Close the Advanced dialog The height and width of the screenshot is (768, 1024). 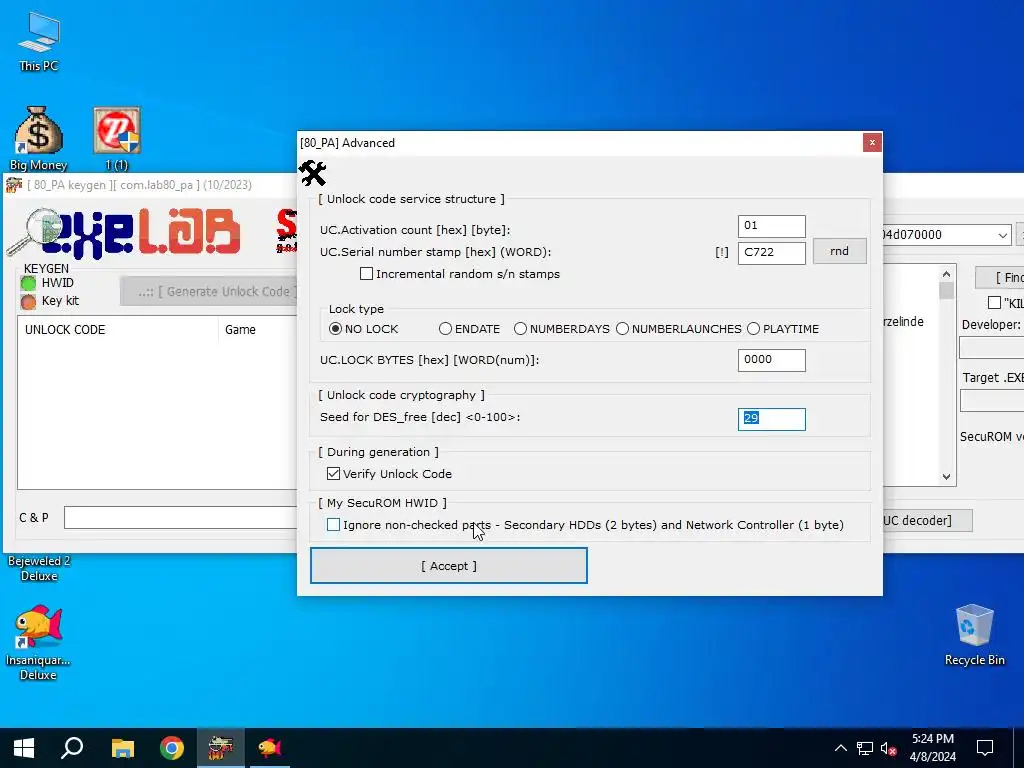(x=872, y=142)
